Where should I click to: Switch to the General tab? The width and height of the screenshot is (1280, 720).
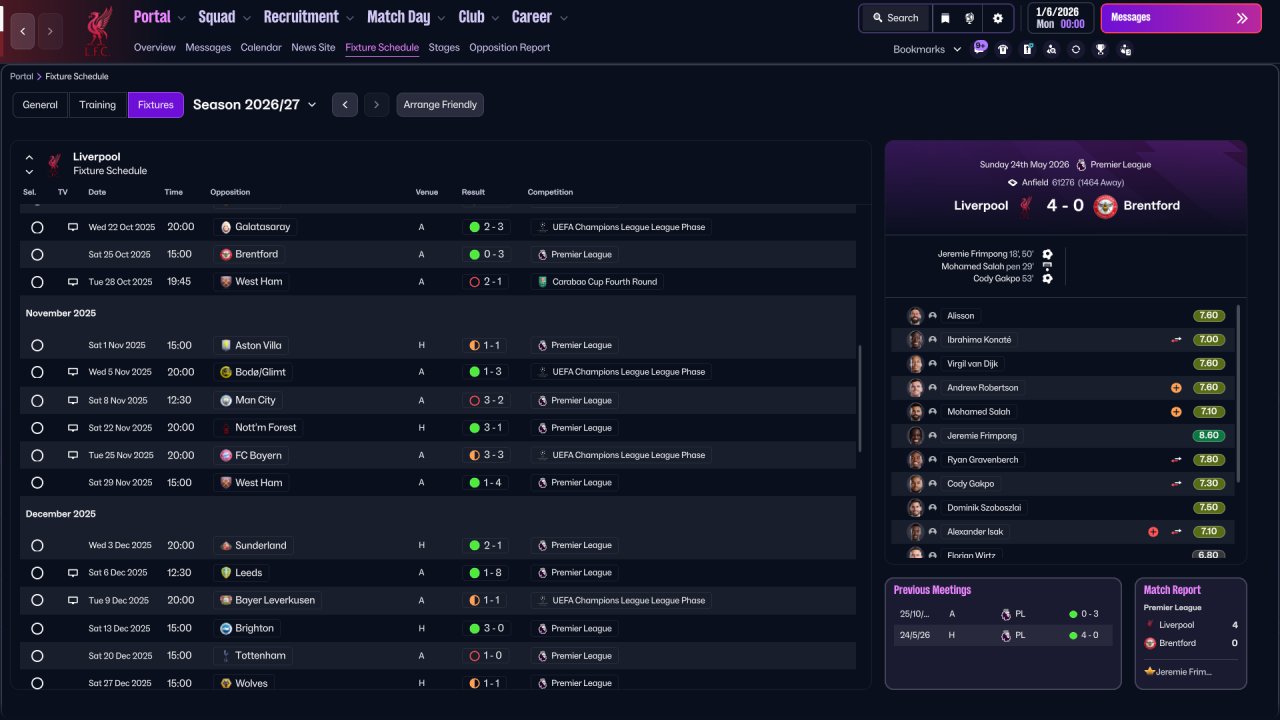40,105
